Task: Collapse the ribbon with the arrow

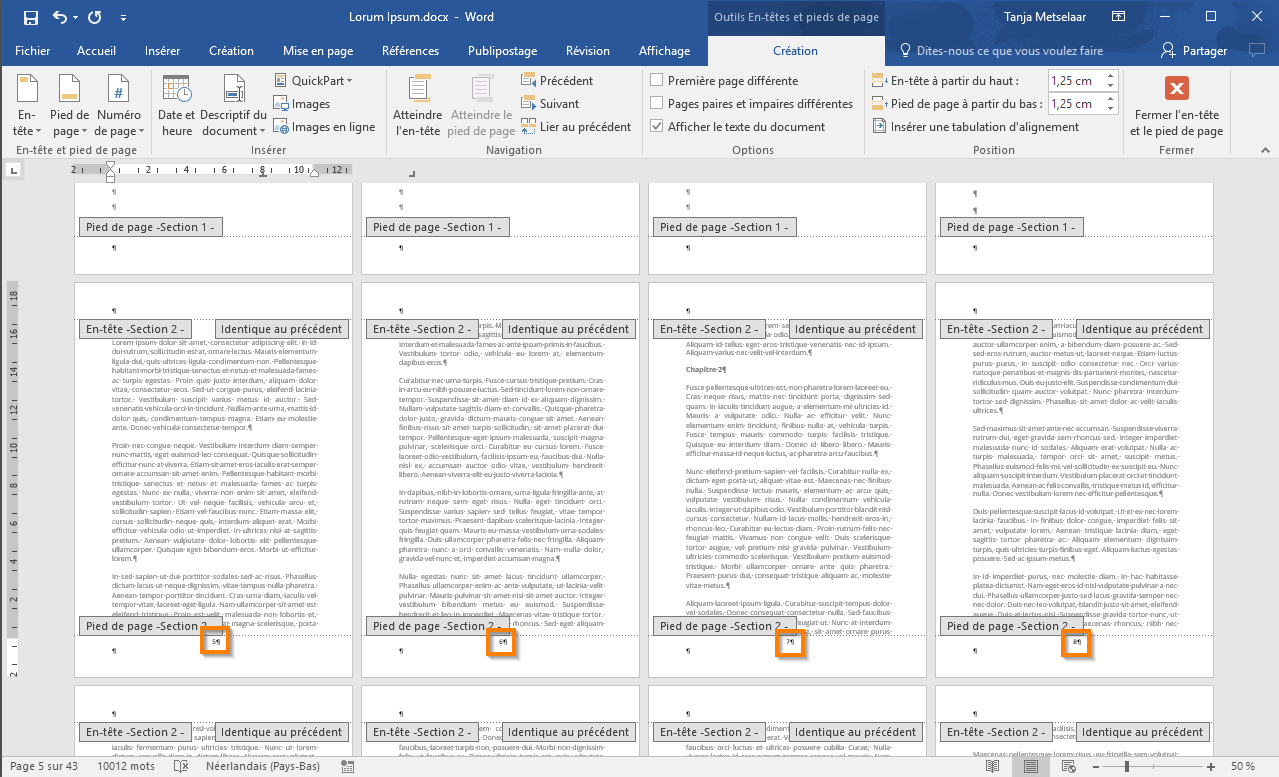Action: click(x=1264, y=150)
